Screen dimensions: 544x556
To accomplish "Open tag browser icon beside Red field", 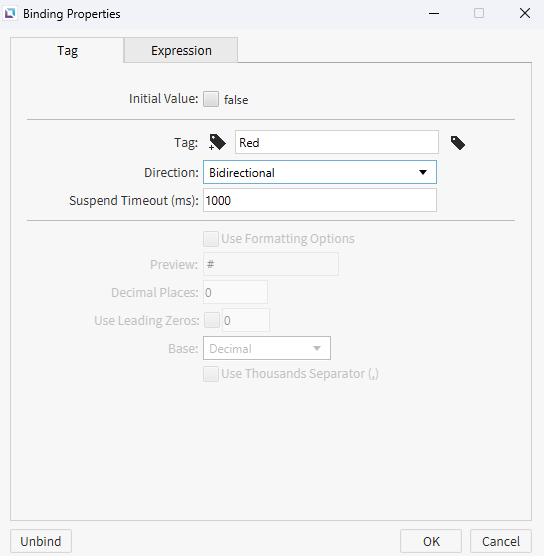I will tap(458, 143).
